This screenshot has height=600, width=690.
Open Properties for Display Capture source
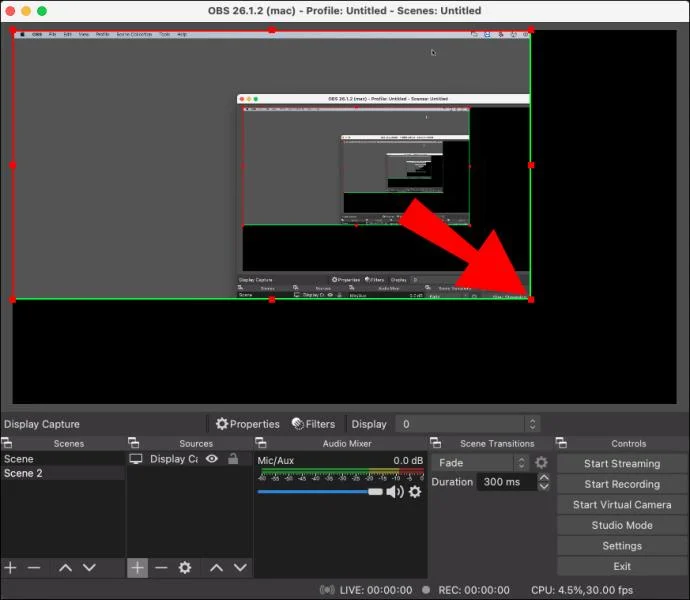(x=248, y=424)
